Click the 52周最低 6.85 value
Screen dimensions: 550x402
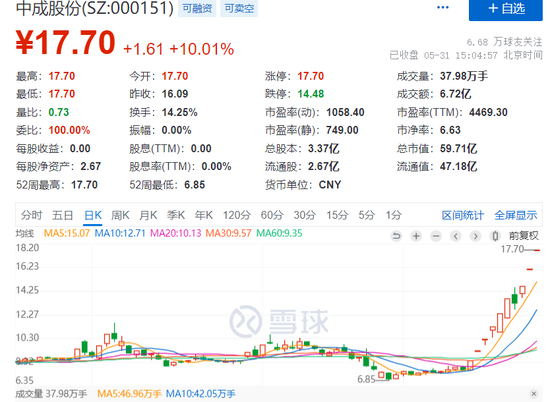(x=194, y=185)
